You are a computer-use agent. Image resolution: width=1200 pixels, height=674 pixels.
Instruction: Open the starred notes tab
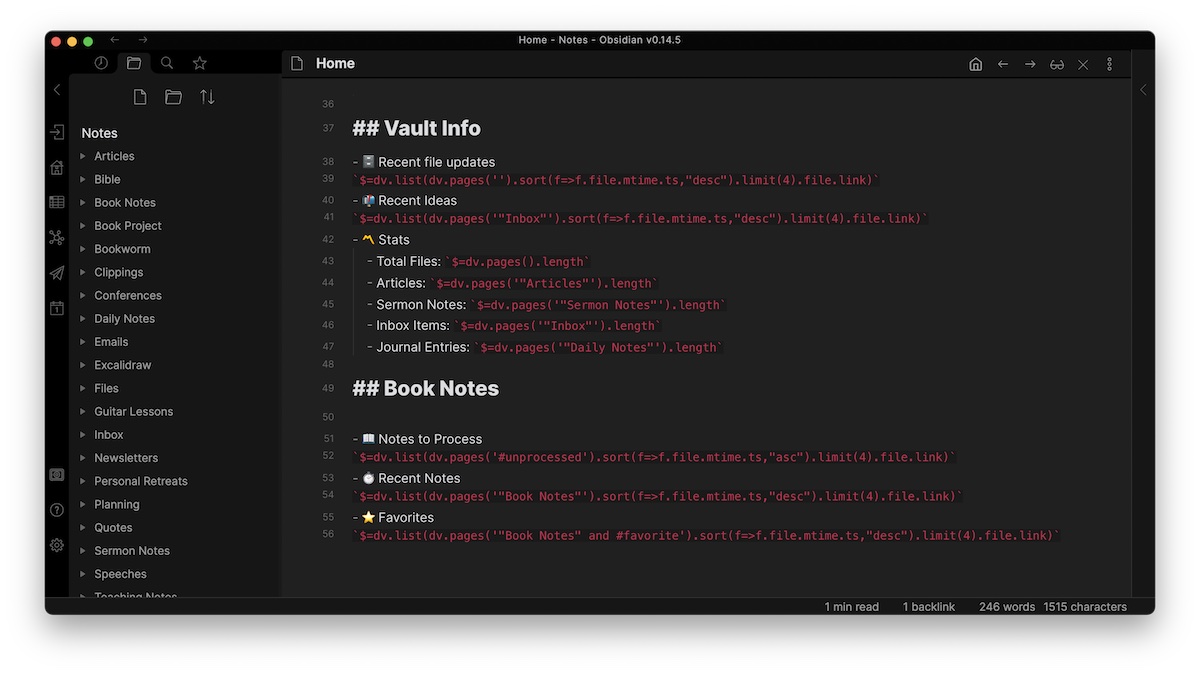click(200, 63)
